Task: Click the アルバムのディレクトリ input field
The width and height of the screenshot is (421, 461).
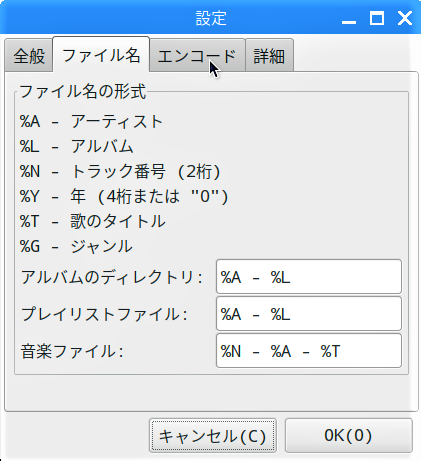Action: pyautogui.click(x=309, y=277)
